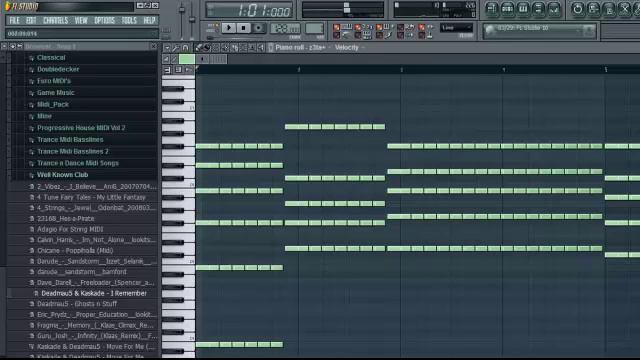
Task: Toggle last orange recording option in top row
Action: (x=422, y=27)
